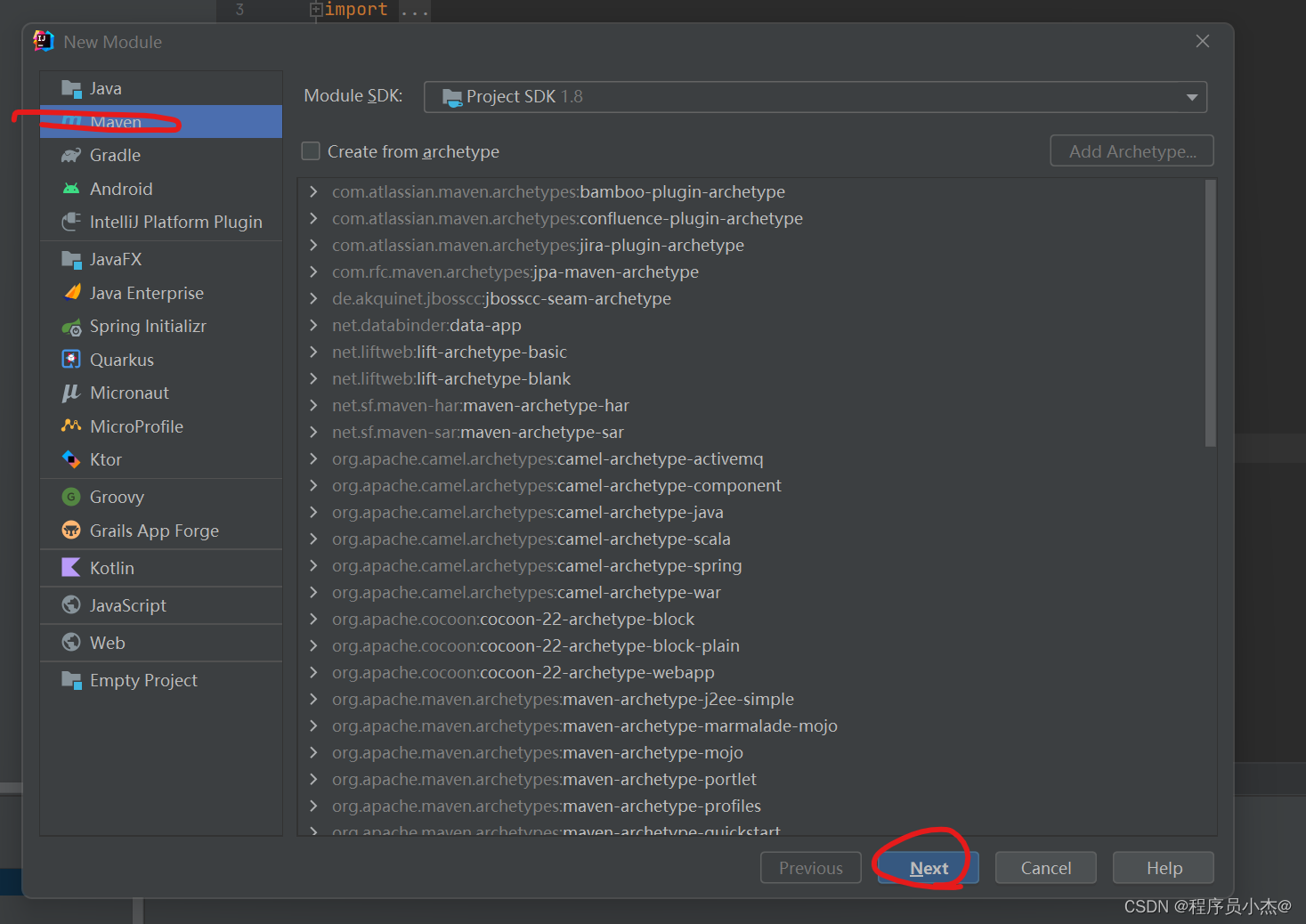Image resolution: width=1306 pixels, height=924 pixels.
Task: Expand jpa-maven-archetype node
Action: pos(313,272)
